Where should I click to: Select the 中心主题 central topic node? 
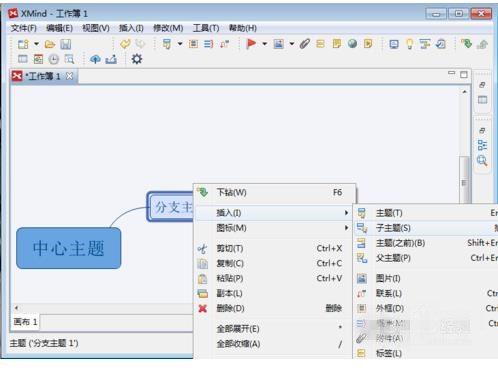click(x=69, y=248)
